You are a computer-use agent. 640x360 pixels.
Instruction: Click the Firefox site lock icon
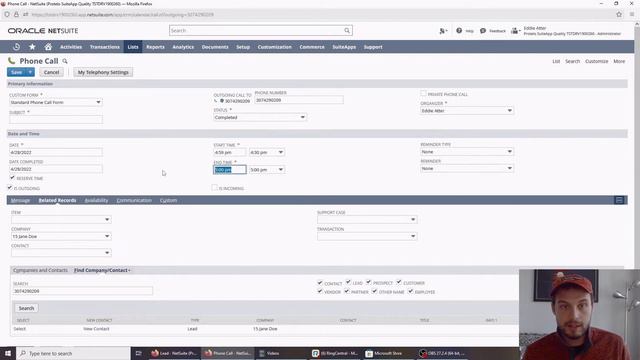(16, 14)
